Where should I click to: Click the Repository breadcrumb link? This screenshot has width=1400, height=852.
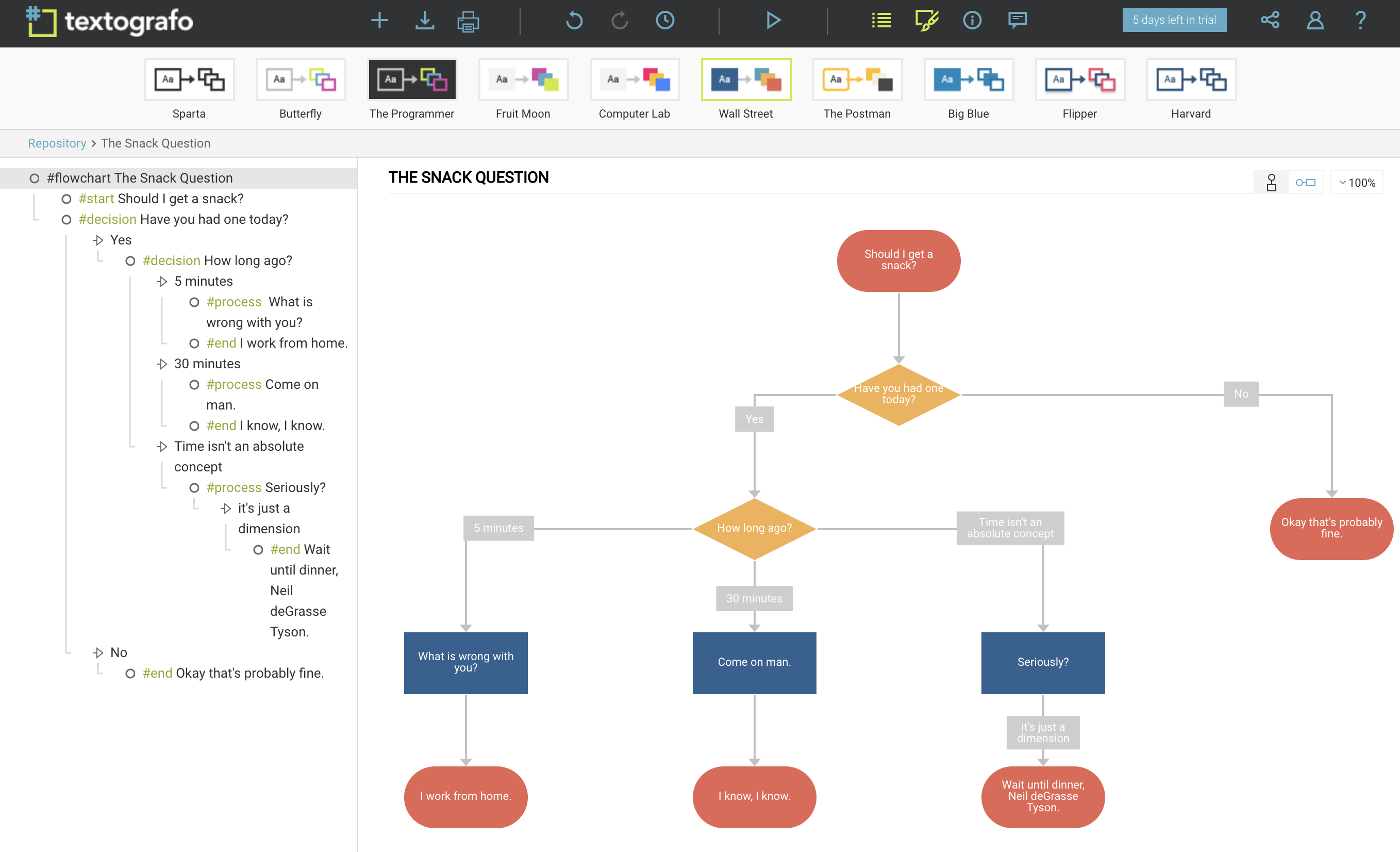(58, 143)
